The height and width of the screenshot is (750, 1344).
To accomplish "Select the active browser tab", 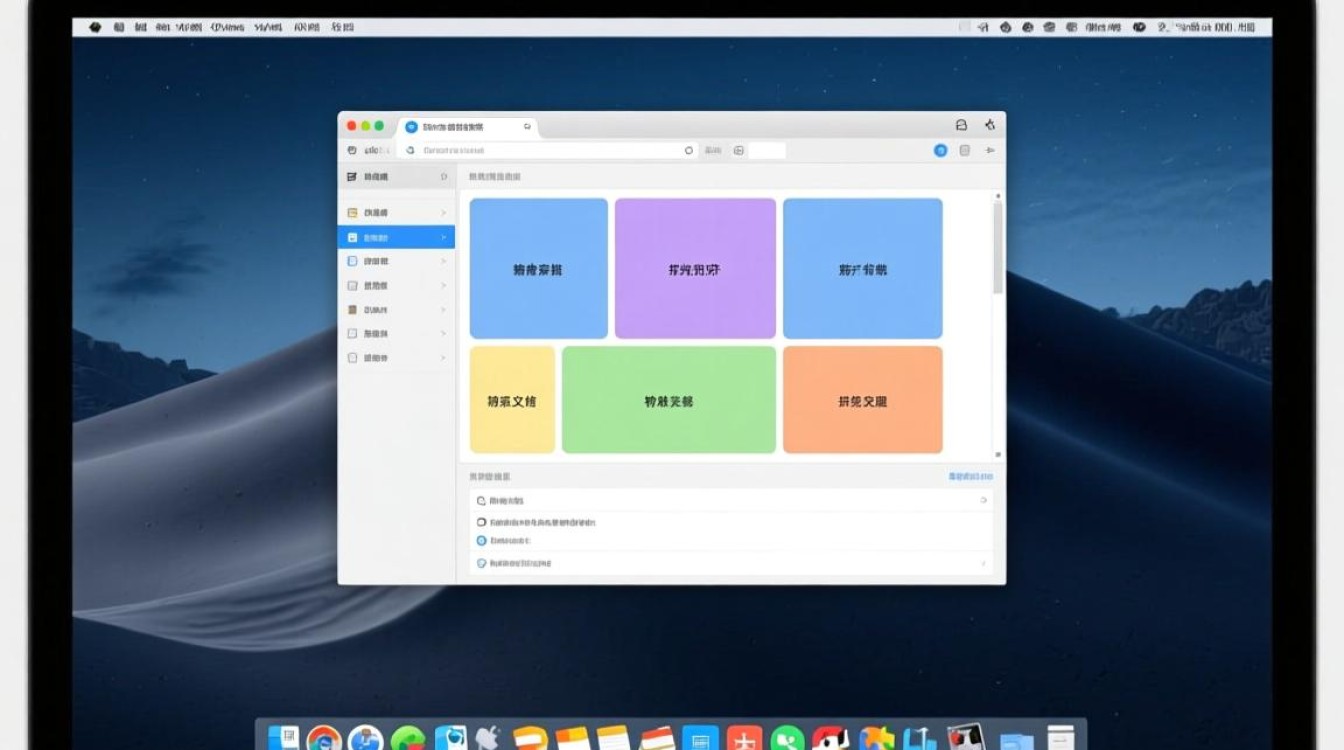I will tap(467, 127).
